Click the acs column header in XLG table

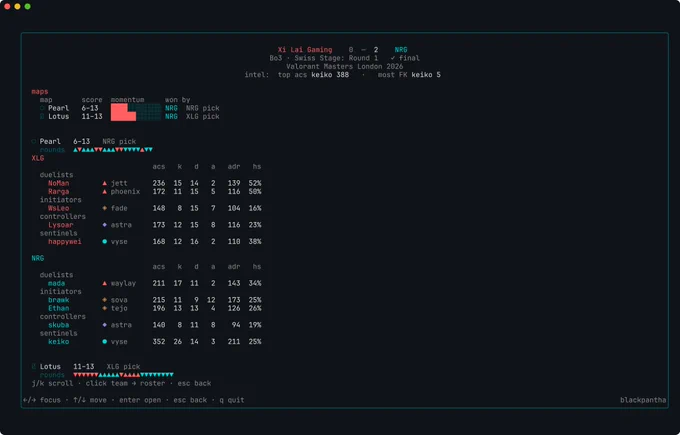(x=159, y=167)
